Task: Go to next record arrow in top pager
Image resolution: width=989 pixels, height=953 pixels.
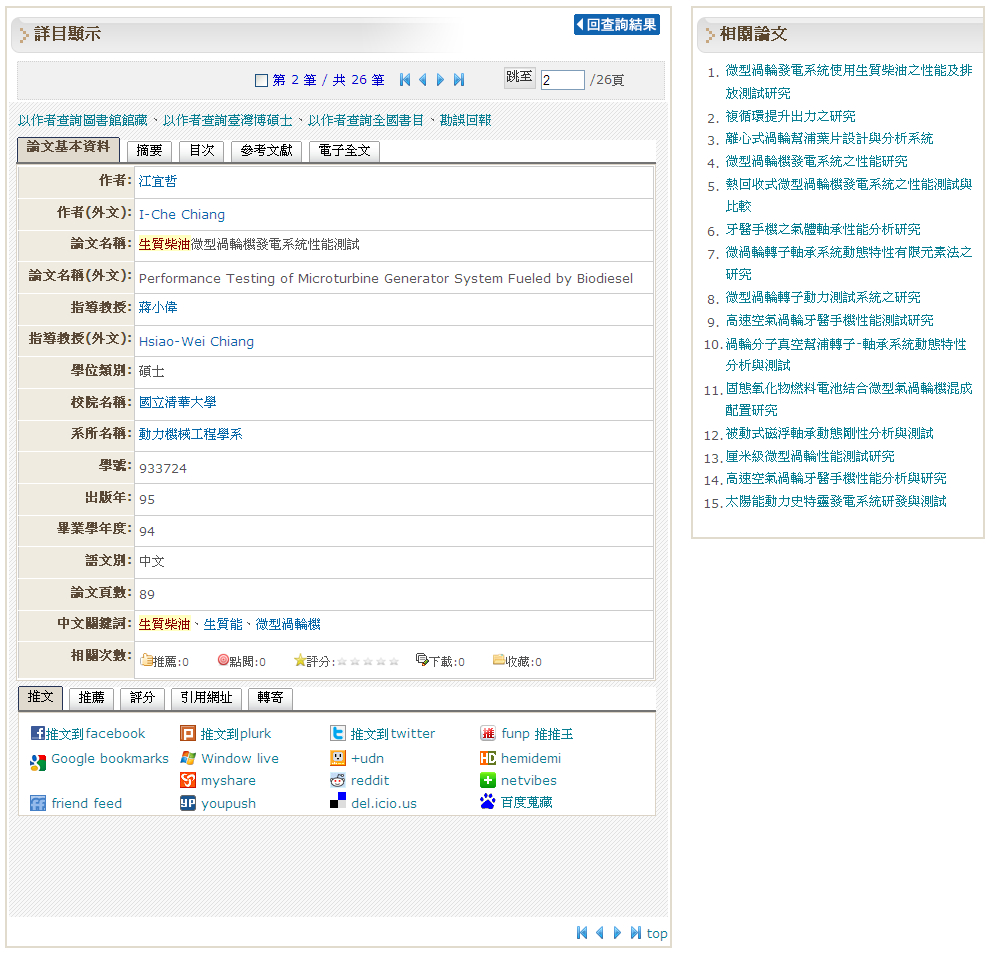Action: [x=440, y=80]
